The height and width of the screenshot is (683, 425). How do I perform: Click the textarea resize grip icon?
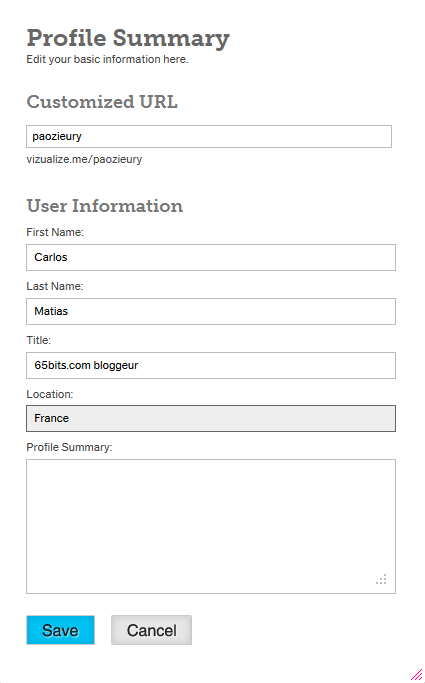pyautogui.click(x=381, y=579)
